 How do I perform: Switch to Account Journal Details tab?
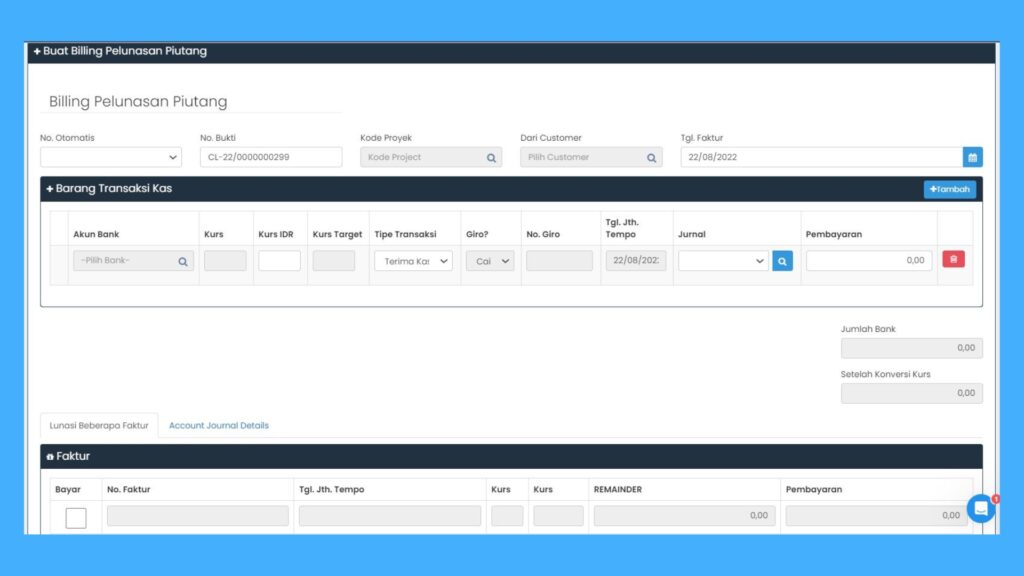tap(218, 425)
